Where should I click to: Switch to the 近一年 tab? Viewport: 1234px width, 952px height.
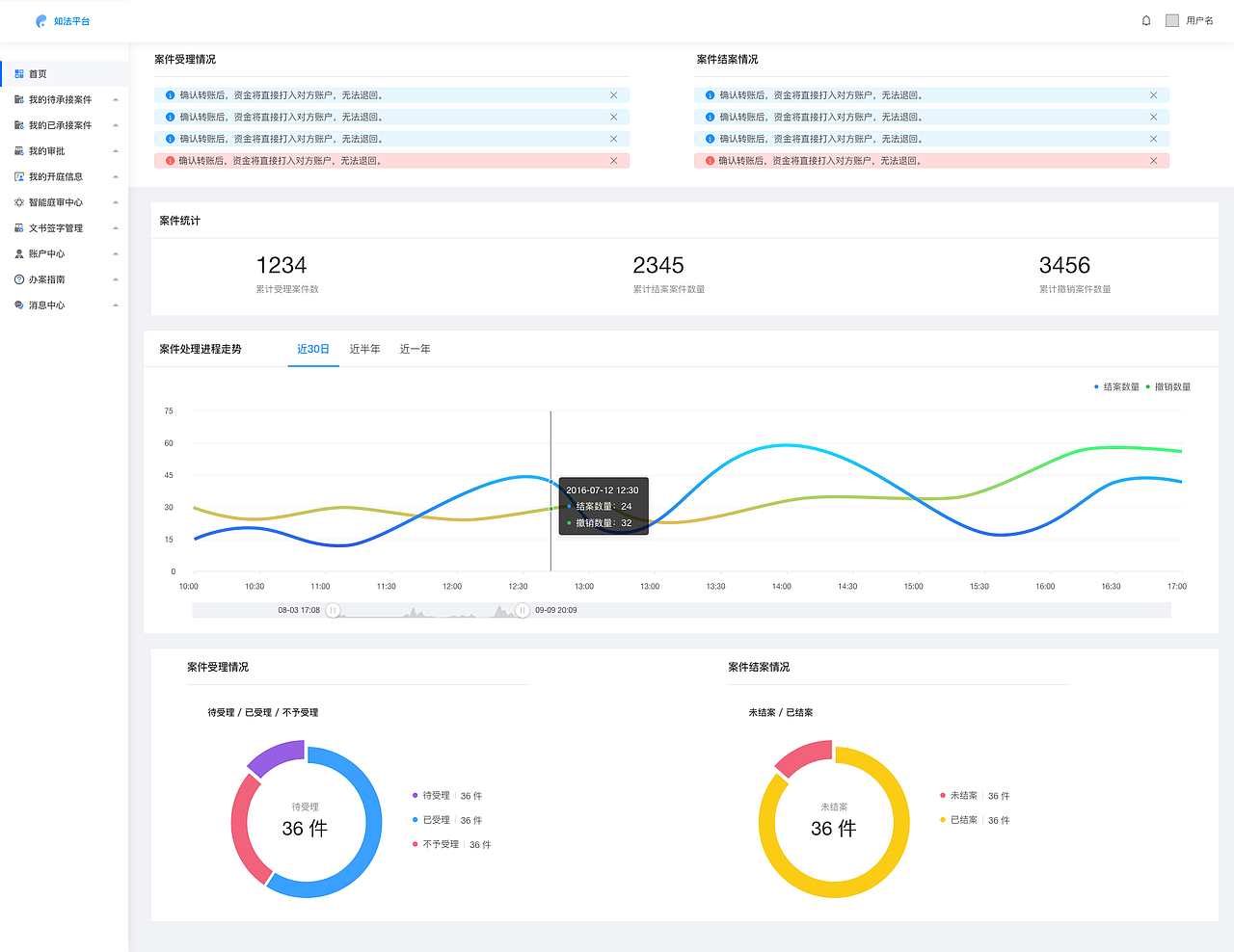(x=416, y=349)
